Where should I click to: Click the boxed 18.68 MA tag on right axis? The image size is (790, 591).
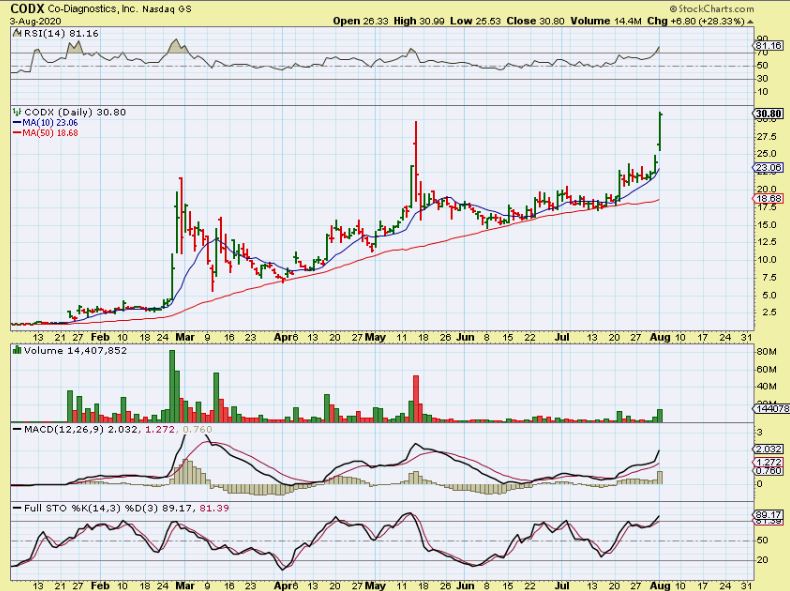pos(768,199)
